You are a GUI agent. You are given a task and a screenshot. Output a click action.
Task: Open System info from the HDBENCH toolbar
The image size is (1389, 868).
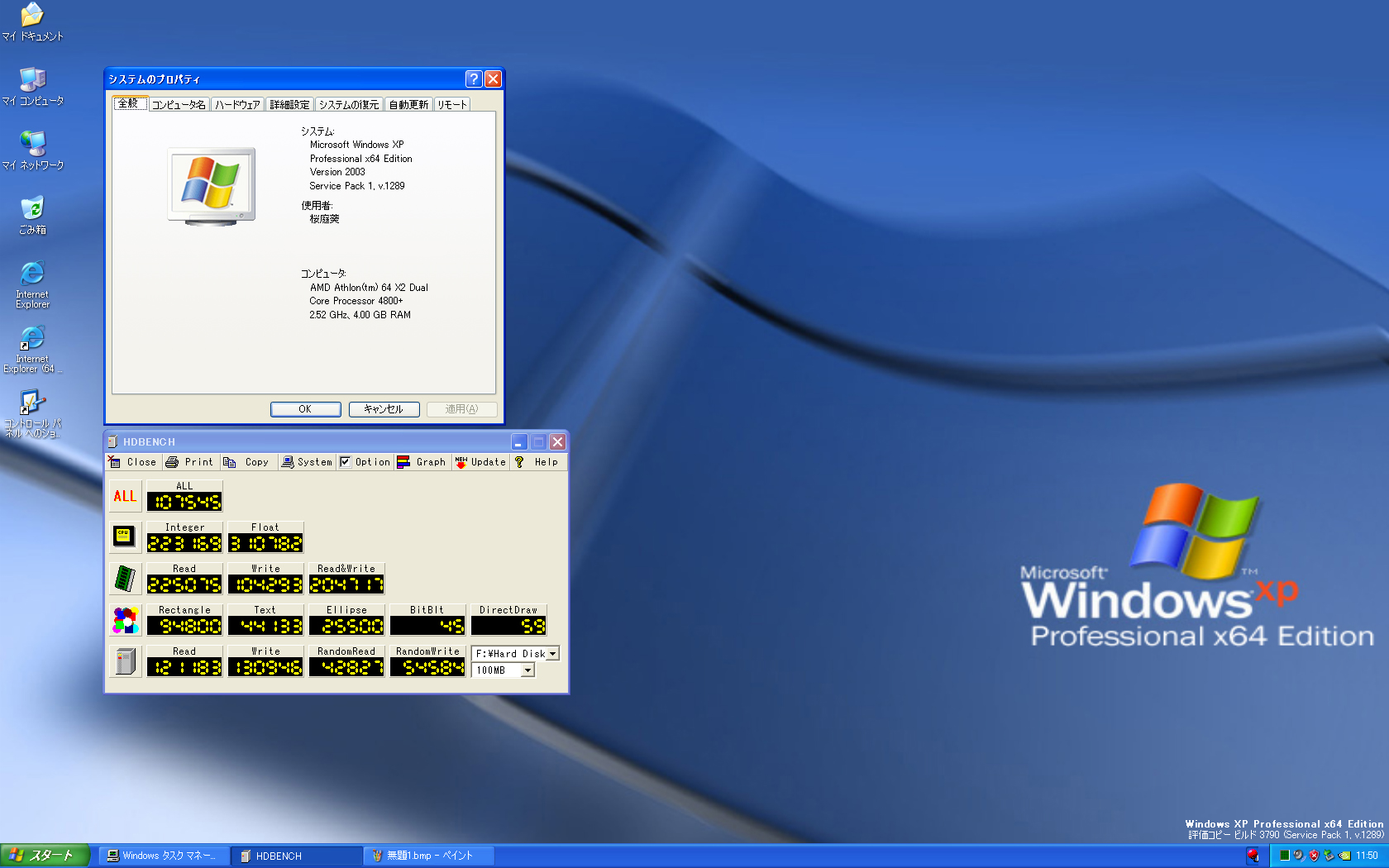tap(306, 462)
